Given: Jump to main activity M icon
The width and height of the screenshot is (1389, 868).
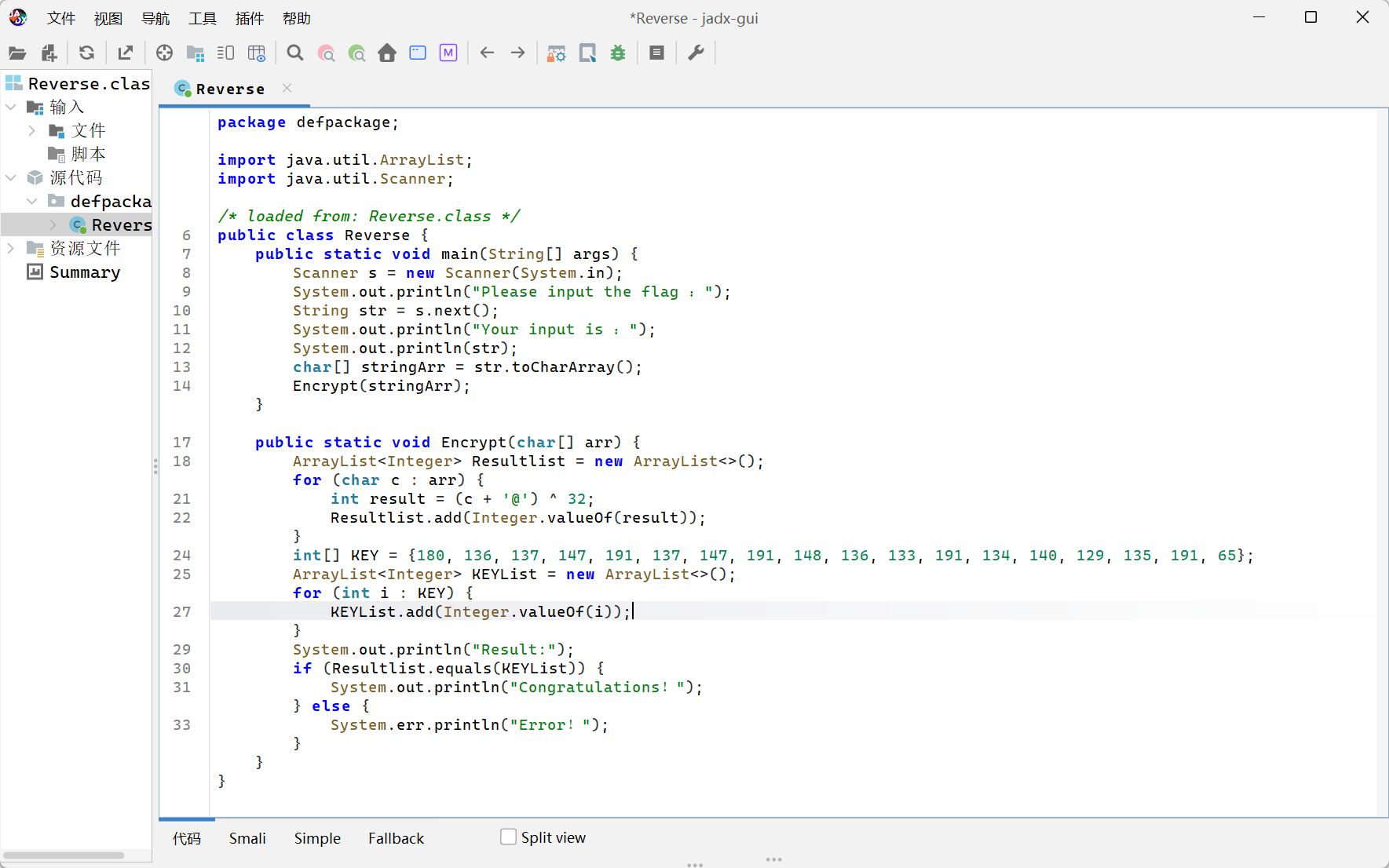Looking at the screenshot, I should point(448,53).
